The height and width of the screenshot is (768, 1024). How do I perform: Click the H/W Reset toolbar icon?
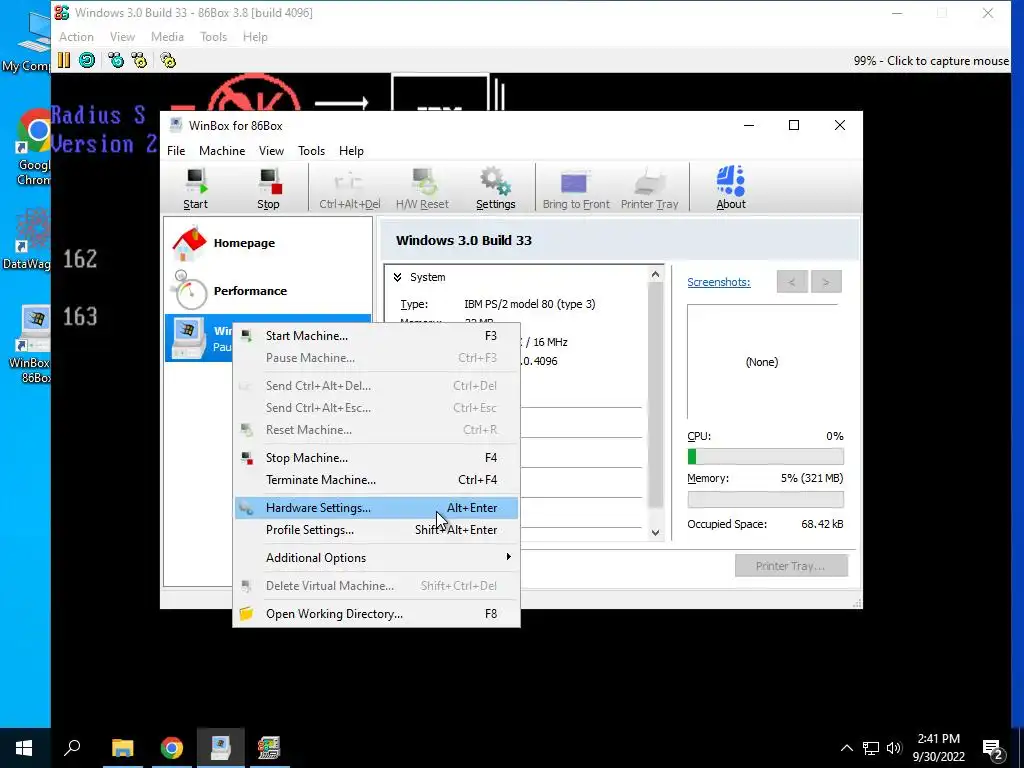pyautogui.click(x=422, y=188)
